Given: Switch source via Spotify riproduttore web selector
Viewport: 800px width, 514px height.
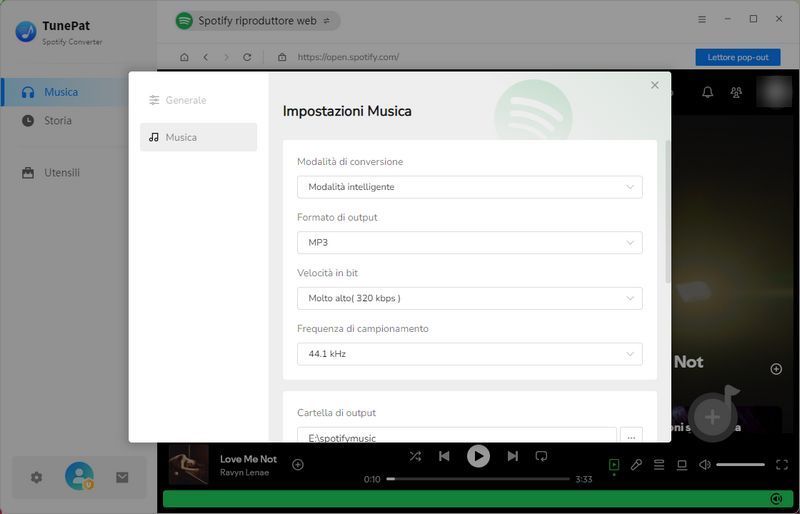Looking at the screenshot, I should click(x=257, y=21).
